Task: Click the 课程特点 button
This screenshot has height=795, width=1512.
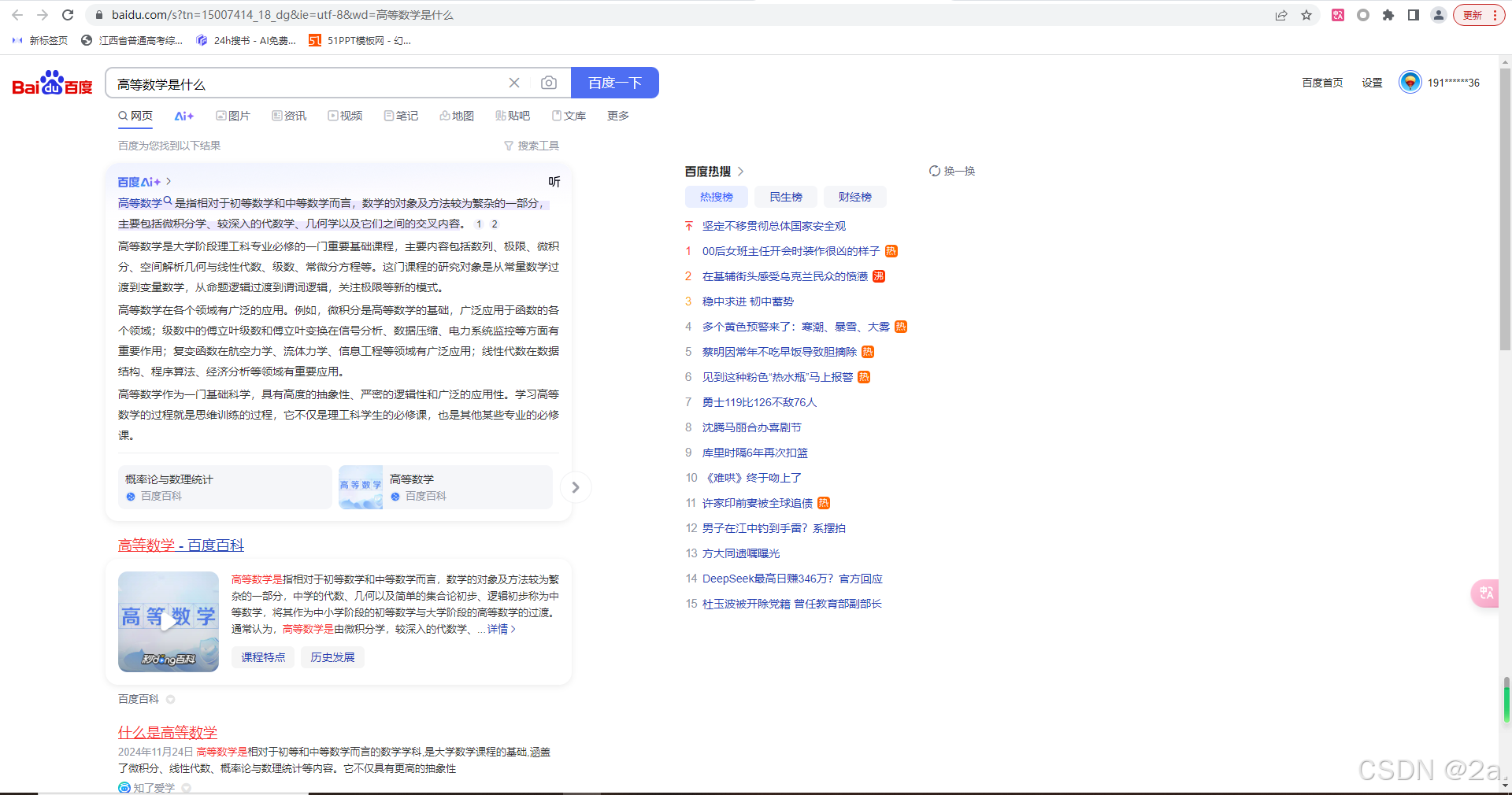Action: (263, 657)
